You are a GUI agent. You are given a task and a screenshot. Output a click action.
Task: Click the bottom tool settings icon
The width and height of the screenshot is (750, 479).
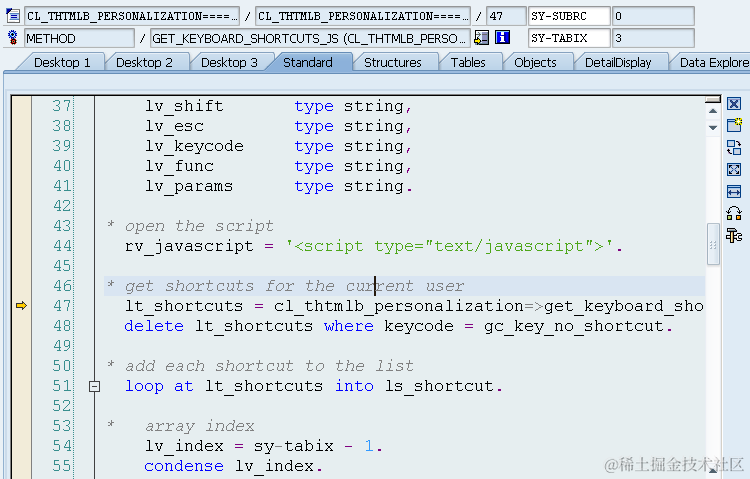tap(734, 235)
